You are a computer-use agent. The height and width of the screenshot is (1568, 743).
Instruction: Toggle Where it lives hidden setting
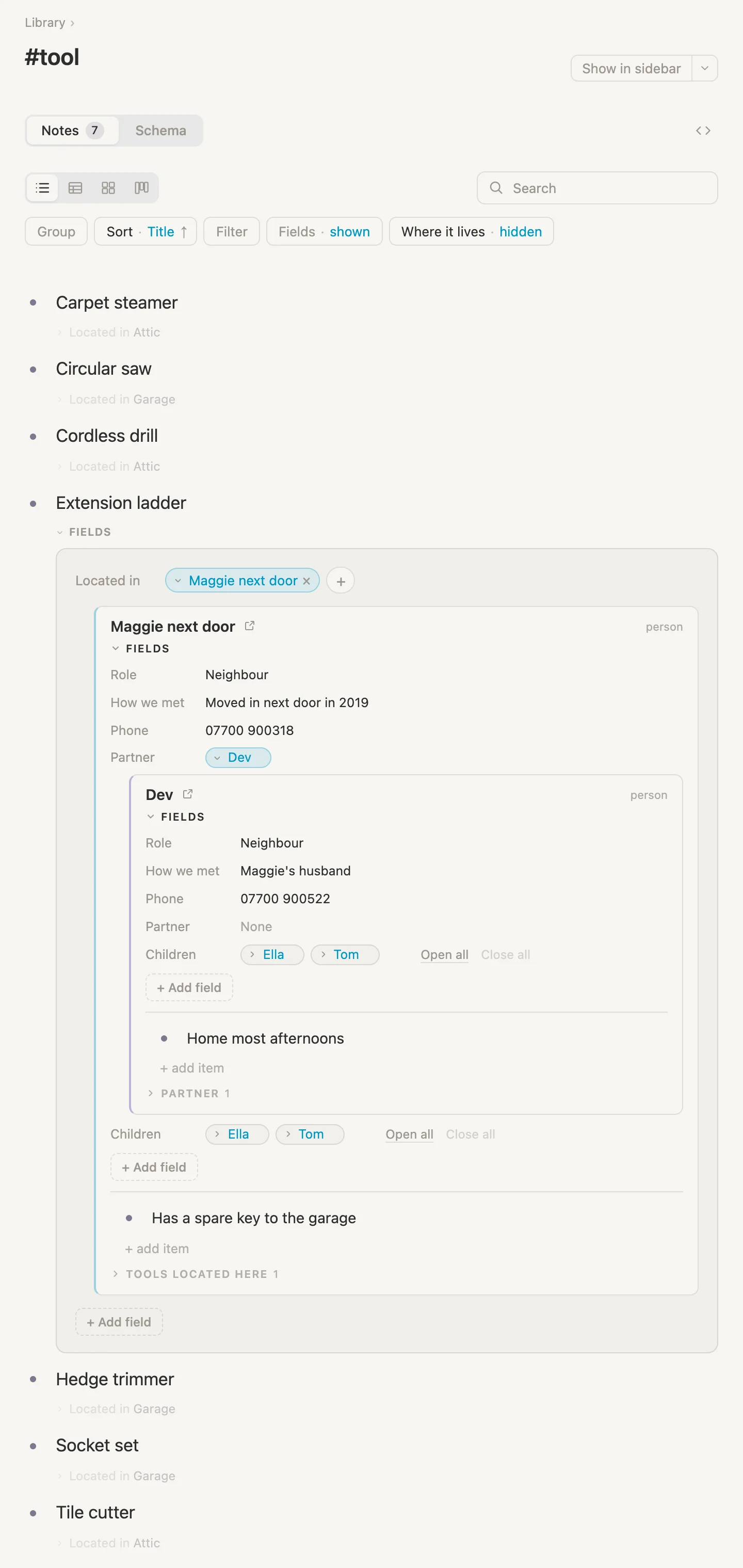471,232
